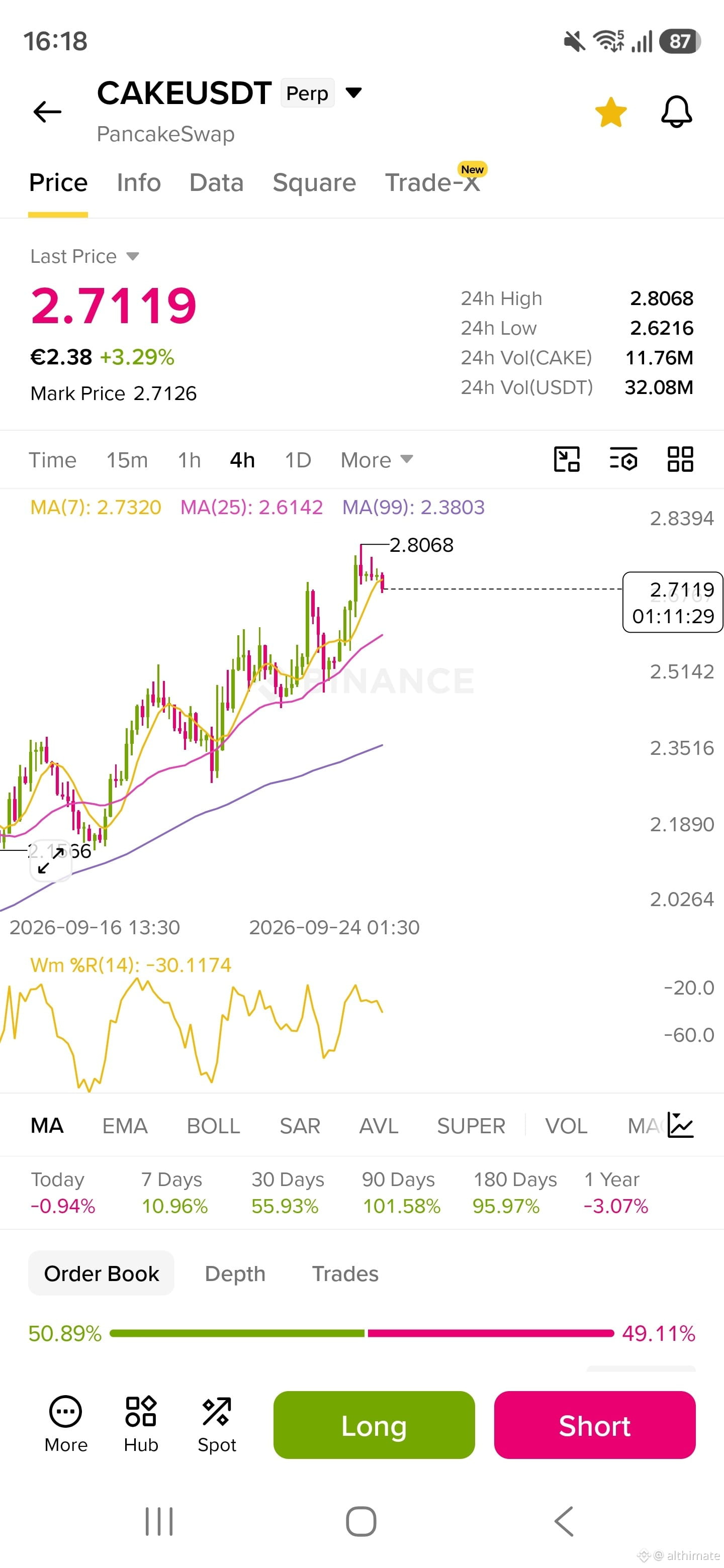This screenshot has height=1568, width=724.
Task: Tap the pink Short button
Action: pos(595,1425)
